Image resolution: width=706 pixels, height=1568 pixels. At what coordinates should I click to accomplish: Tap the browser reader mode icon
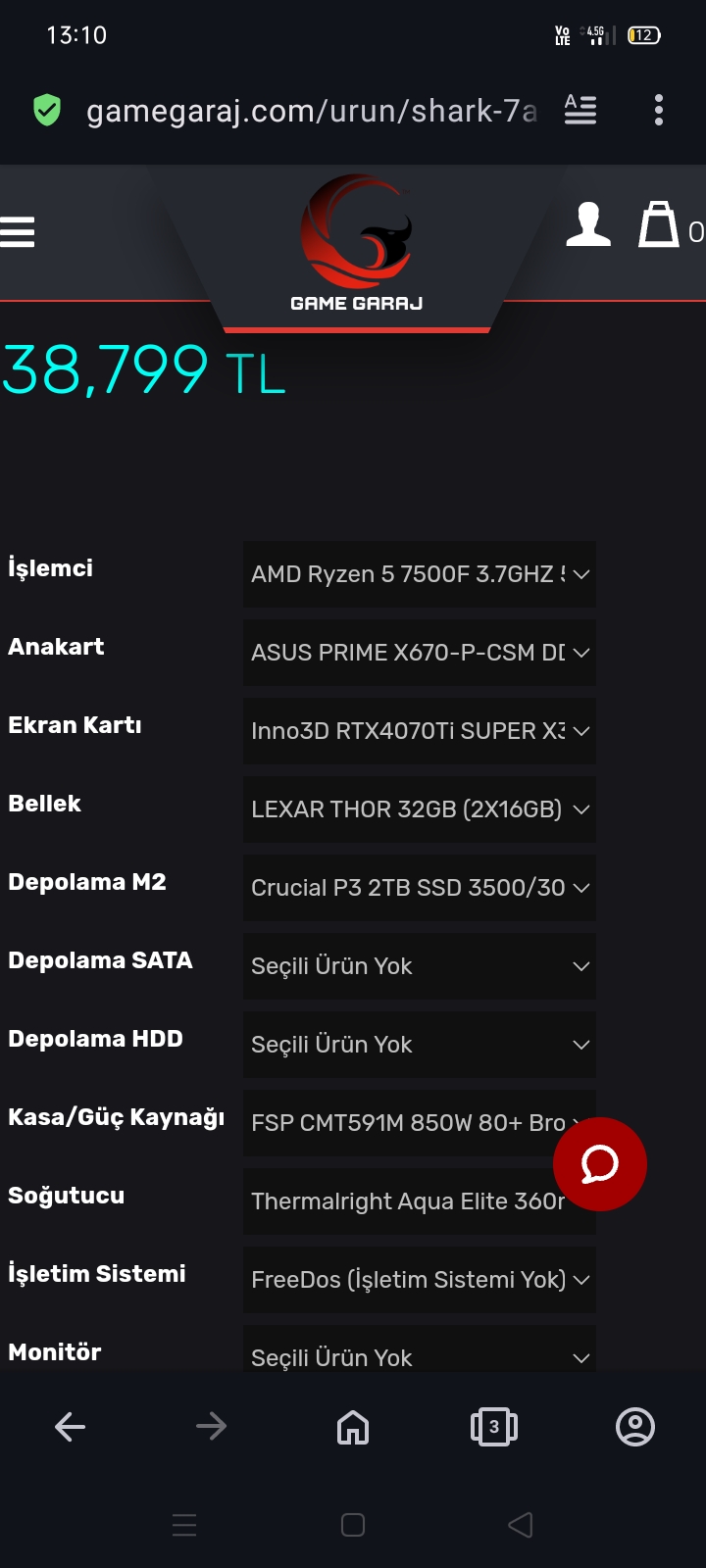tap(580, 110)
